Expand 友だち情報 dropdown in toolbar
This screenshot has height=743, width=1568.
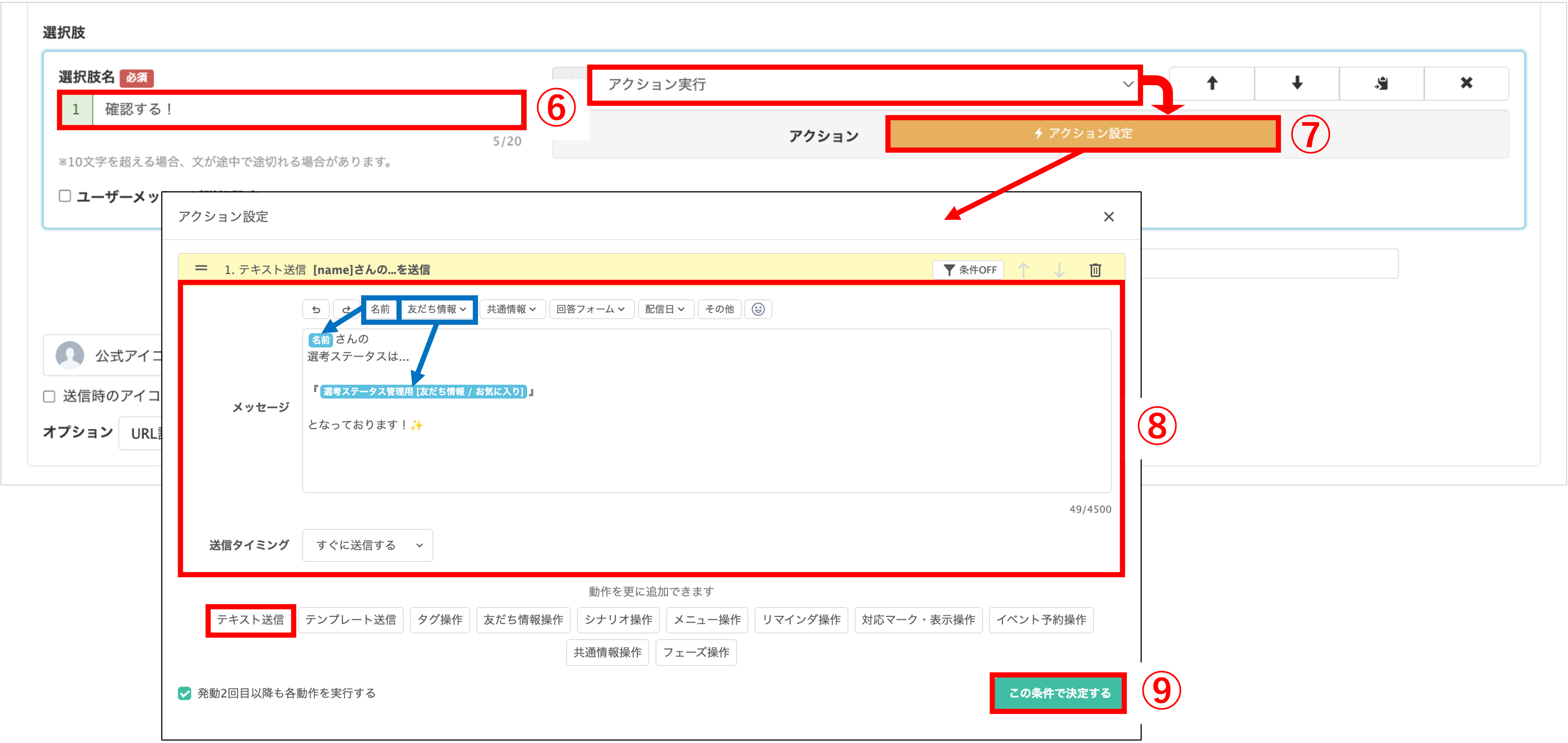coord(437,309)
